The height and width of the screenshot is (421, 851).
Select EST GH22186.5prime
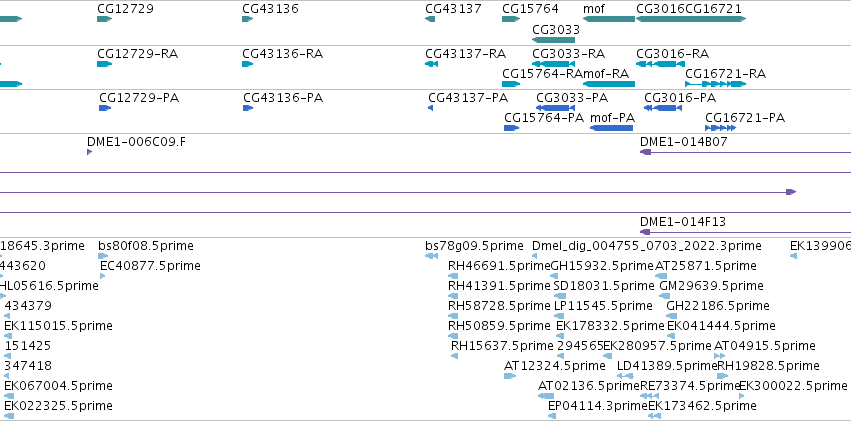717,306
